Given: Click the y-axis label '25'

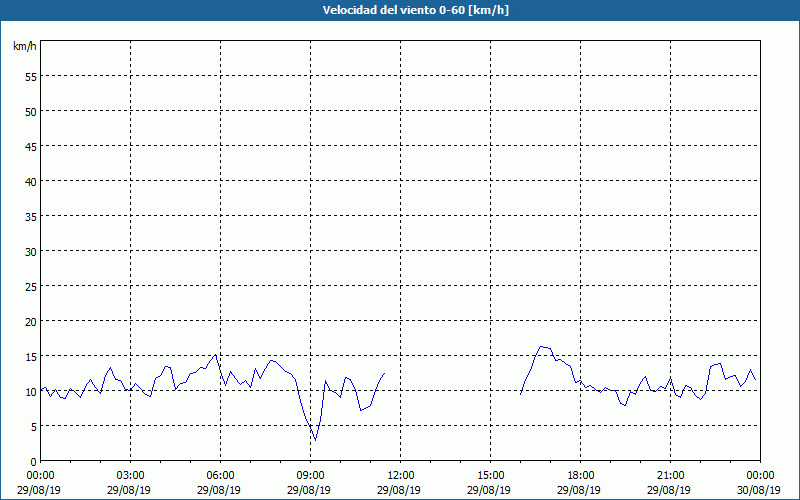Looking at the screenshot, I should click(x=31, y=287).
